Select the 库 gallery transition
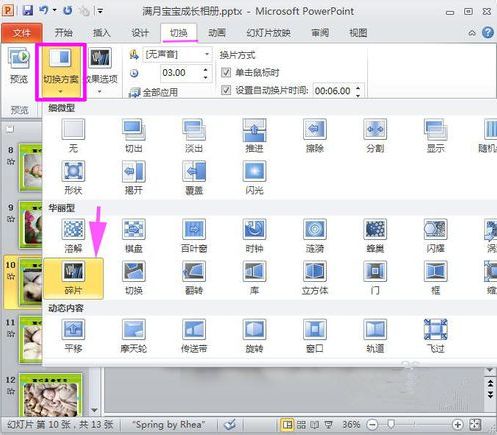The height and width of the screenshot is (435, 497). (x=254, y=278)
